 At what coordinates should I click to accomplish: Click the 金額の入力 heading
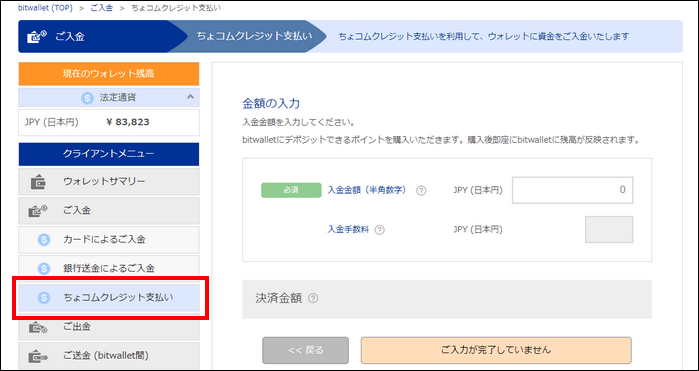click(x=271, y=103)
